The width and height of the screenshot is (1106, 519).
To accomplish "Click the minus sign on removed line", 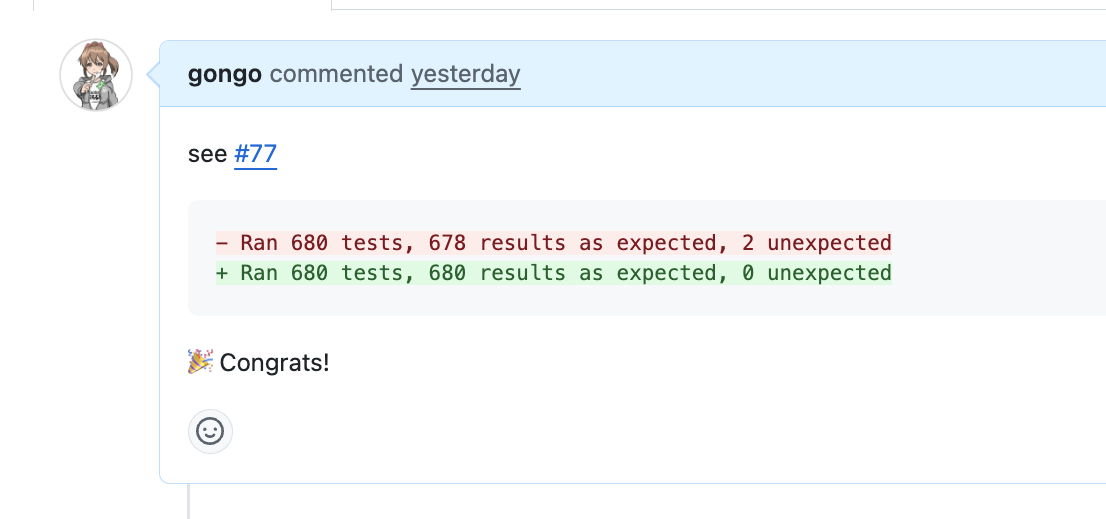I will [222, 243].
